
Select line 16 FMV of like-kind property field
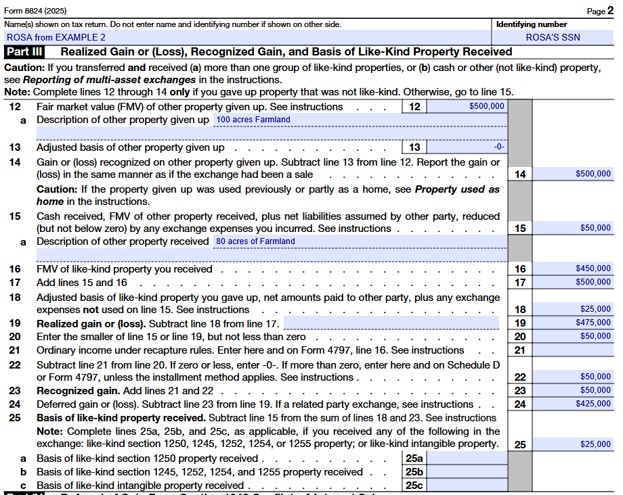tap(573, 269)
